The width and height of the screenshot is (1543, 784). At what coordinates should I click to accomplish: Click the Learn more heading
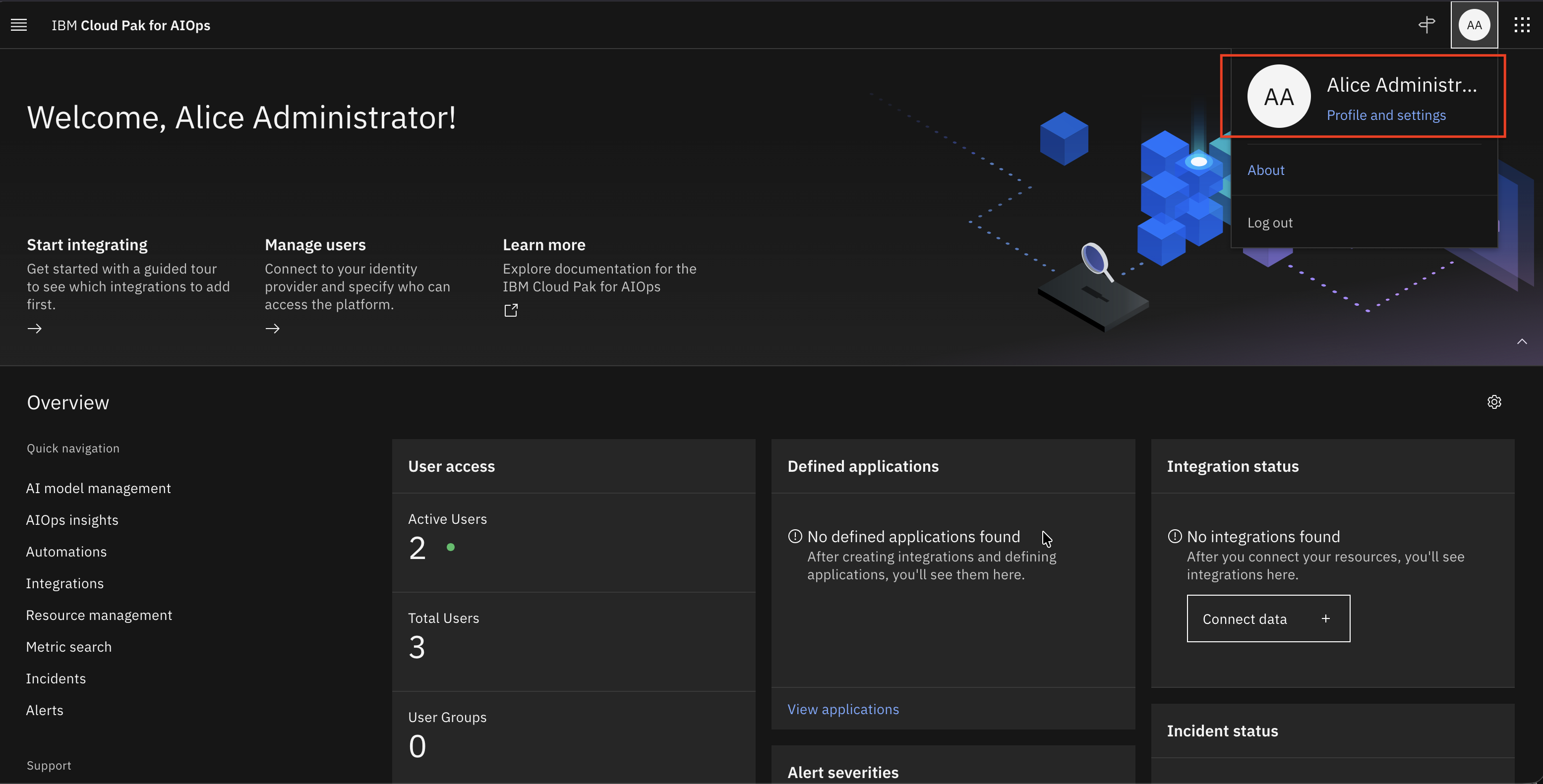coord(544,245)
